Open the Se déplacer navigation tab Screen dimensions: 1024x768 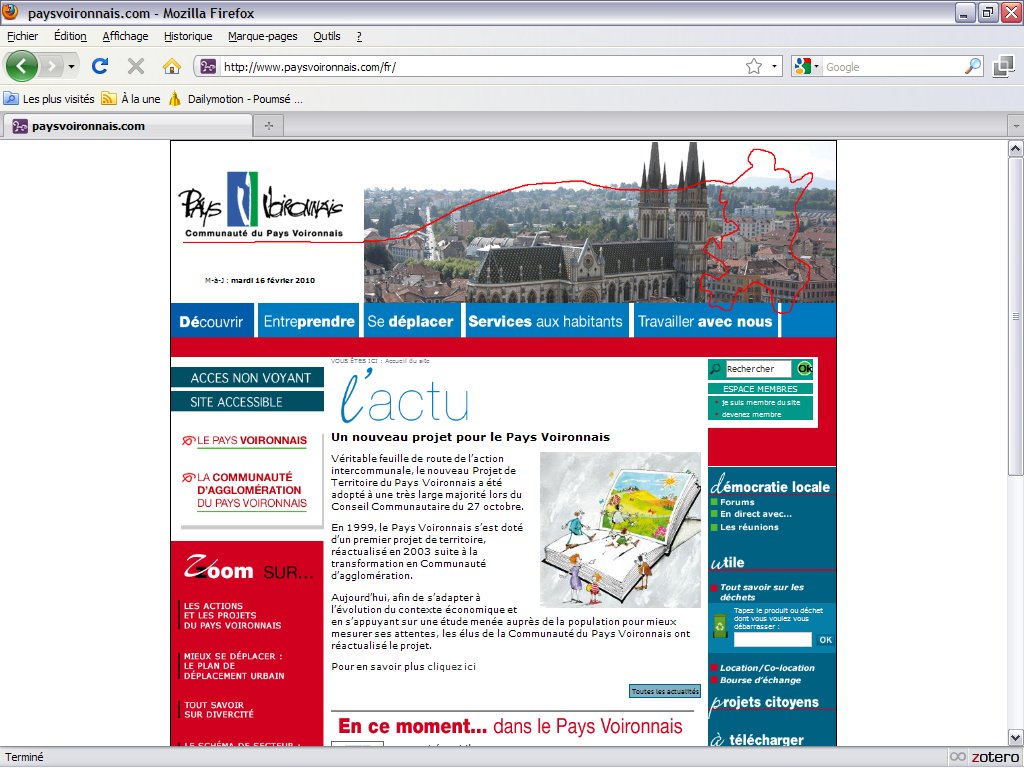410,321
